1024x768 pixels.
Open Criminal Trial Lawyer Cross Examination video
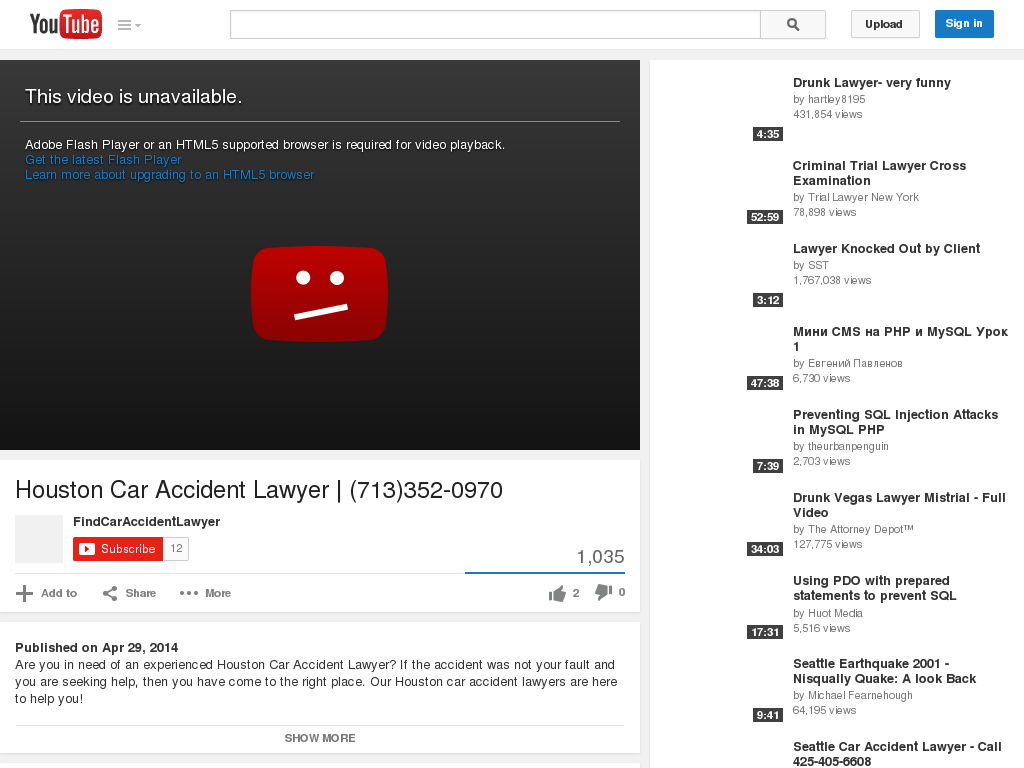click(x=879, y=173)
